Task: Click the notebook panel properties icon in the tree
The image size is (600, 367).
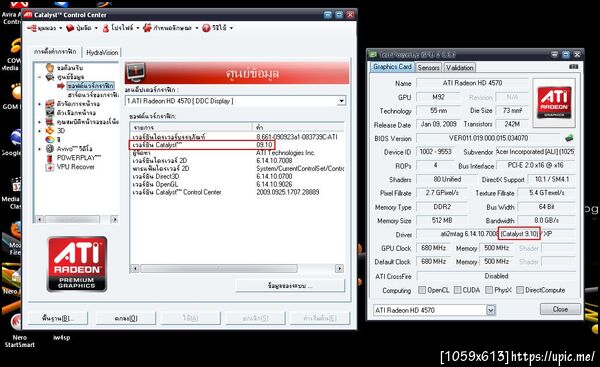Action: coord(50,122)
